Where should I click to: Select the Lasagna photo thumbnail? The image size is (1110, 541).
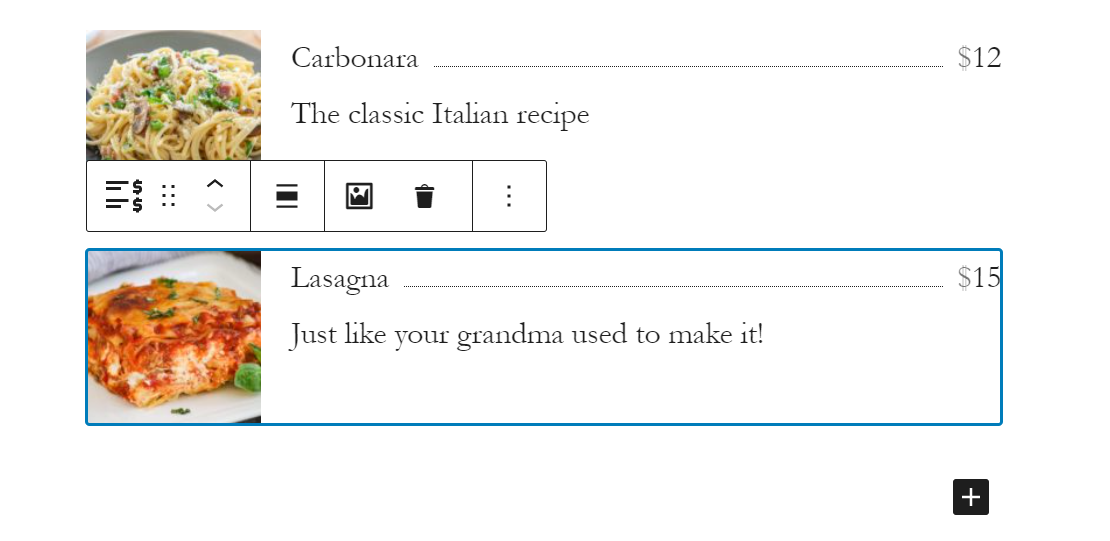point(174,337)
